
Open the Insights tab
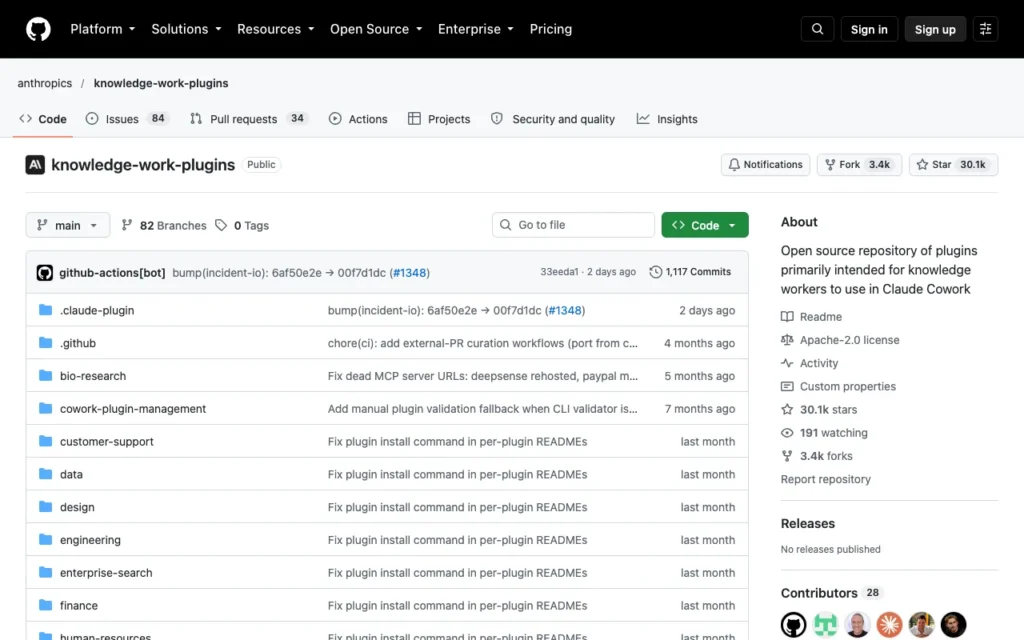pyautogui.click(x=667, y=119)
